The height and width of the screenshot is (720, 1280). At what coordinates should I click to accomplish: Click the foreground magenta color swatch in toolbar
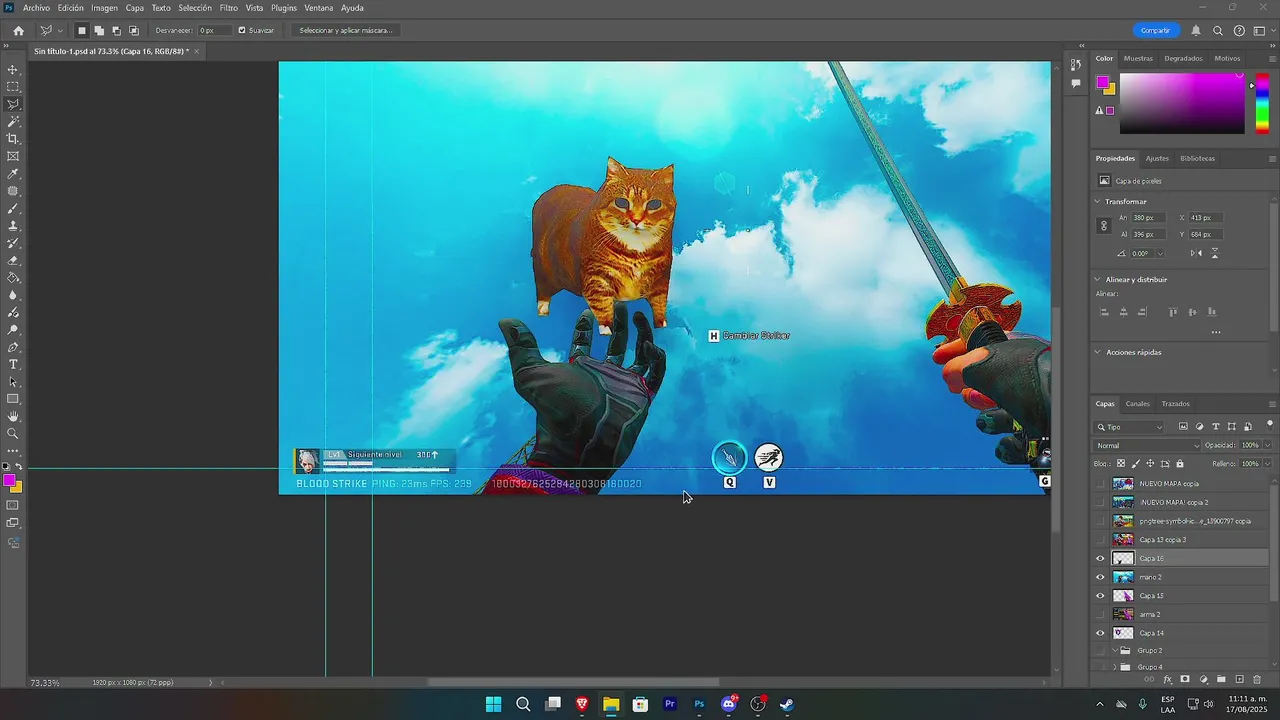point(9,481)
